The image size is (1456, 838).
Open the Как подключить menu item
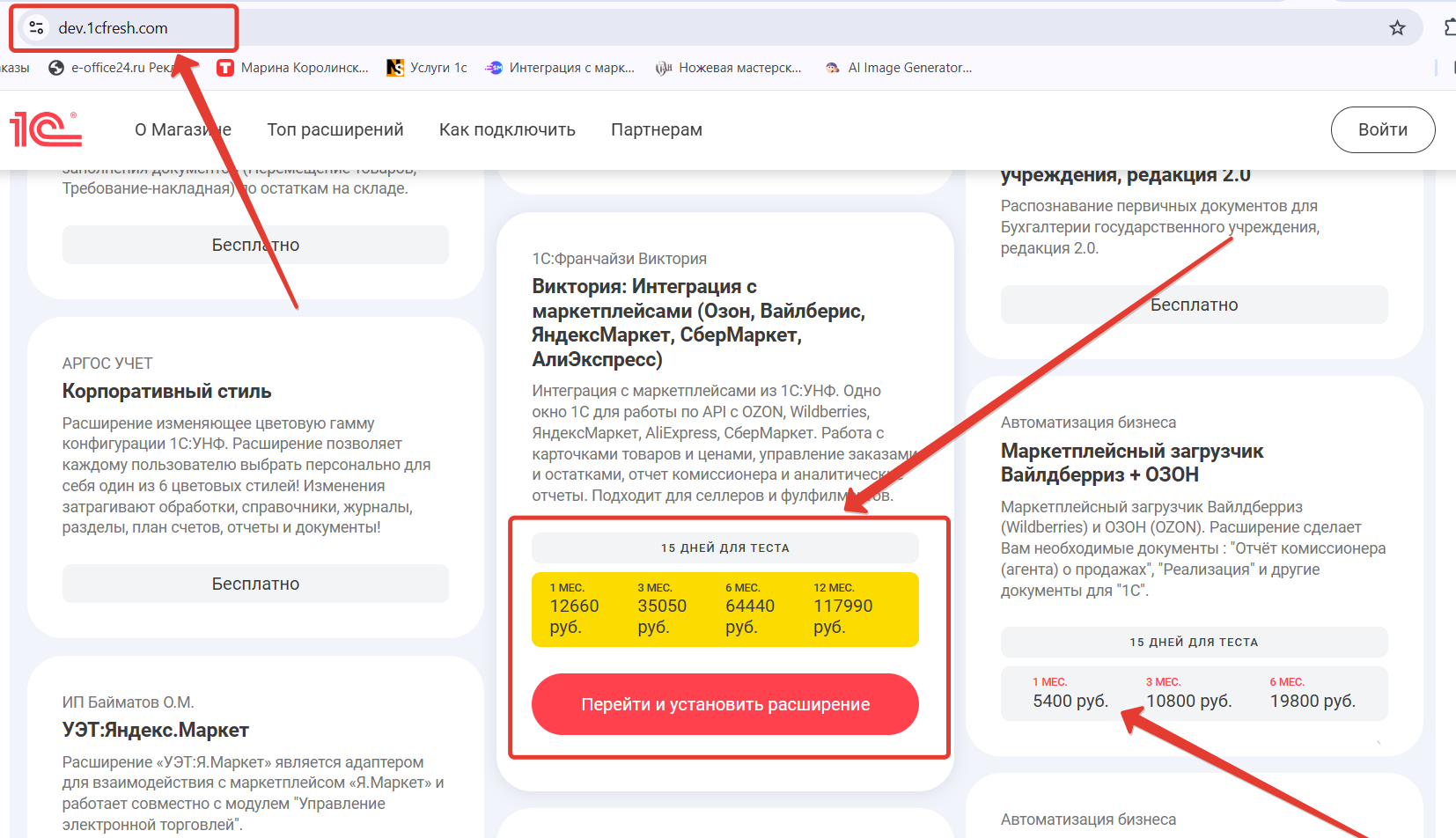coord(507,130)
